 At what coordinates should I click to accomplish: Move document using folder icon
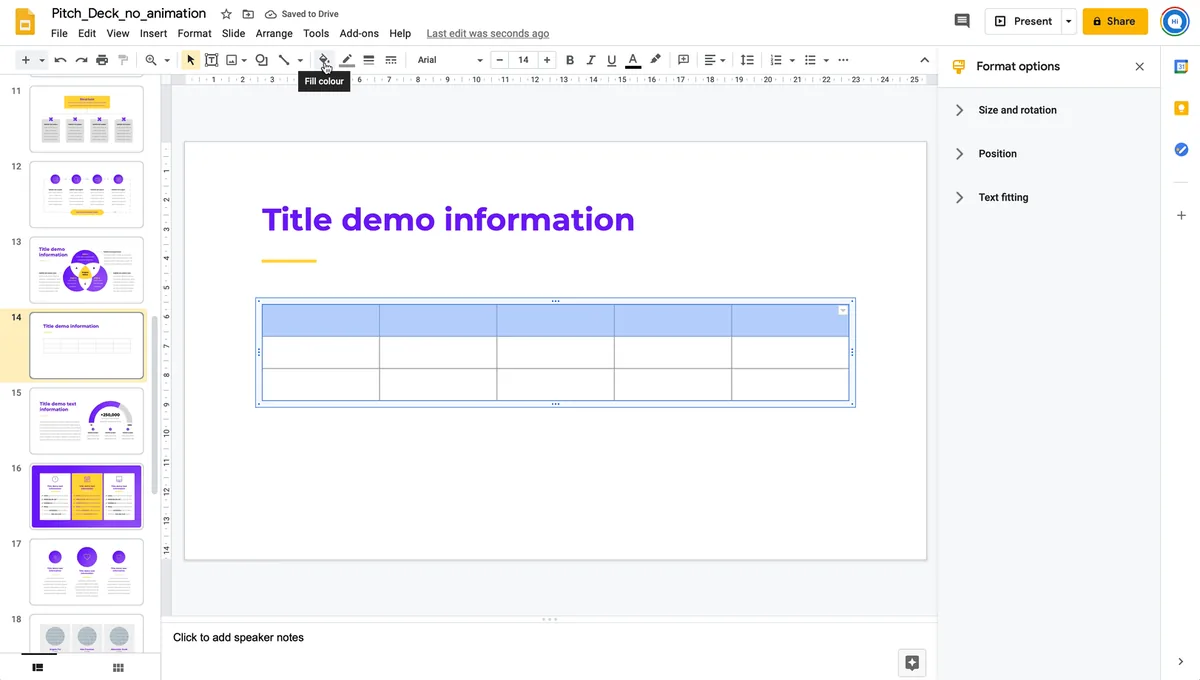point(248,14)
